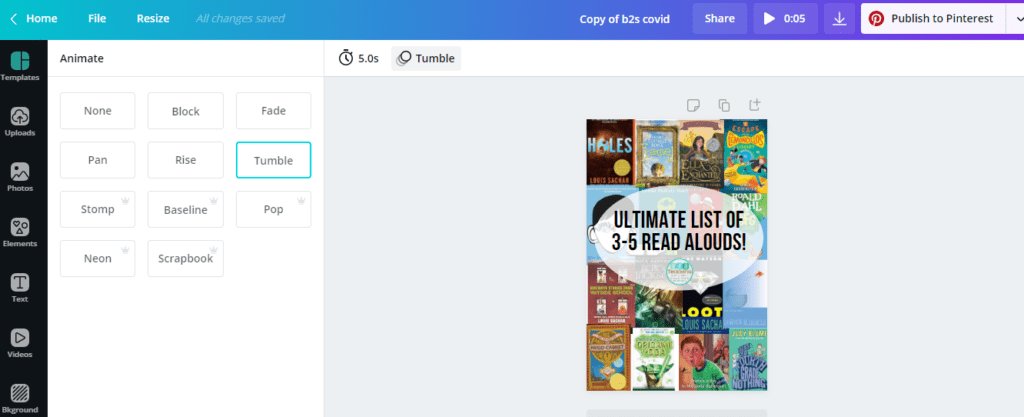Play the 0:05 animation preview

pos(786,19)
